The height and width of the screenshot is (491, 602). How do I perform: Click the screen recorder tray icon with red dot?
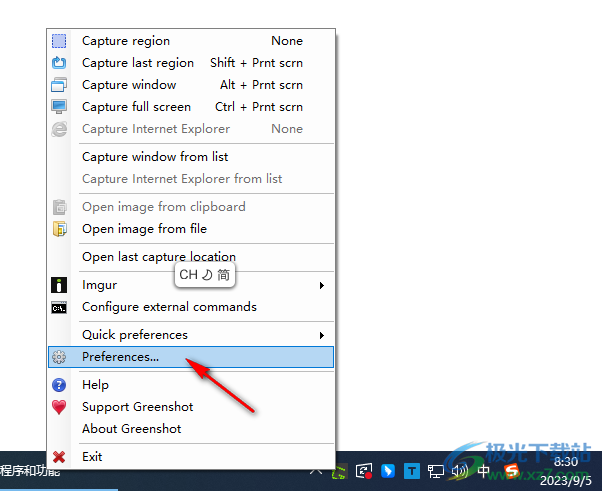(364, 471)
